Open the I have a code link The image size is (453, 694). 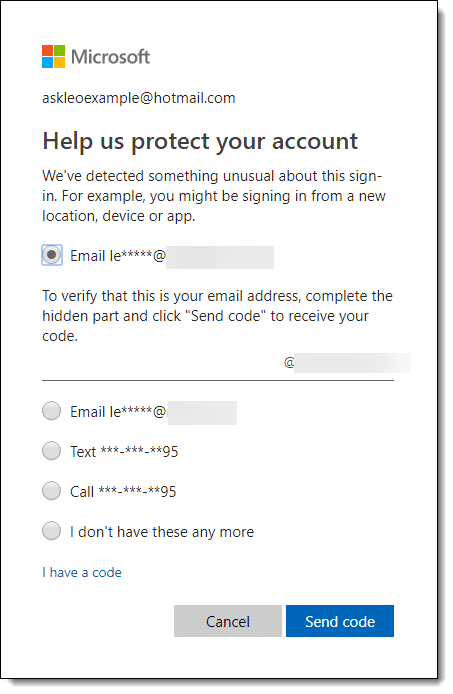tap(82, 573)
